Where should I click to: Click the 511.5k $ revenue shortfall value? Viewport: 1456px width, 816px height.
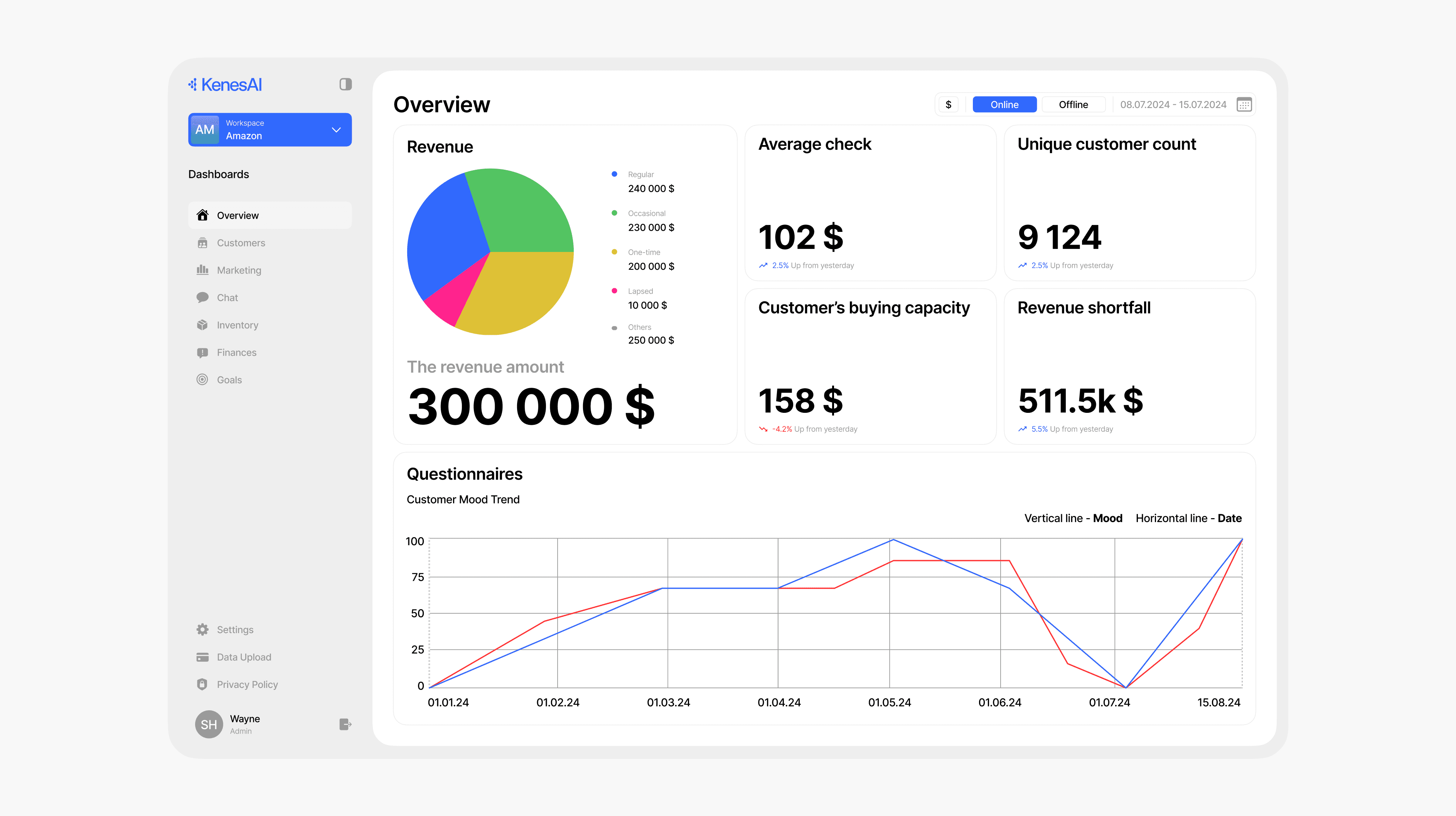coord(1080,400)
